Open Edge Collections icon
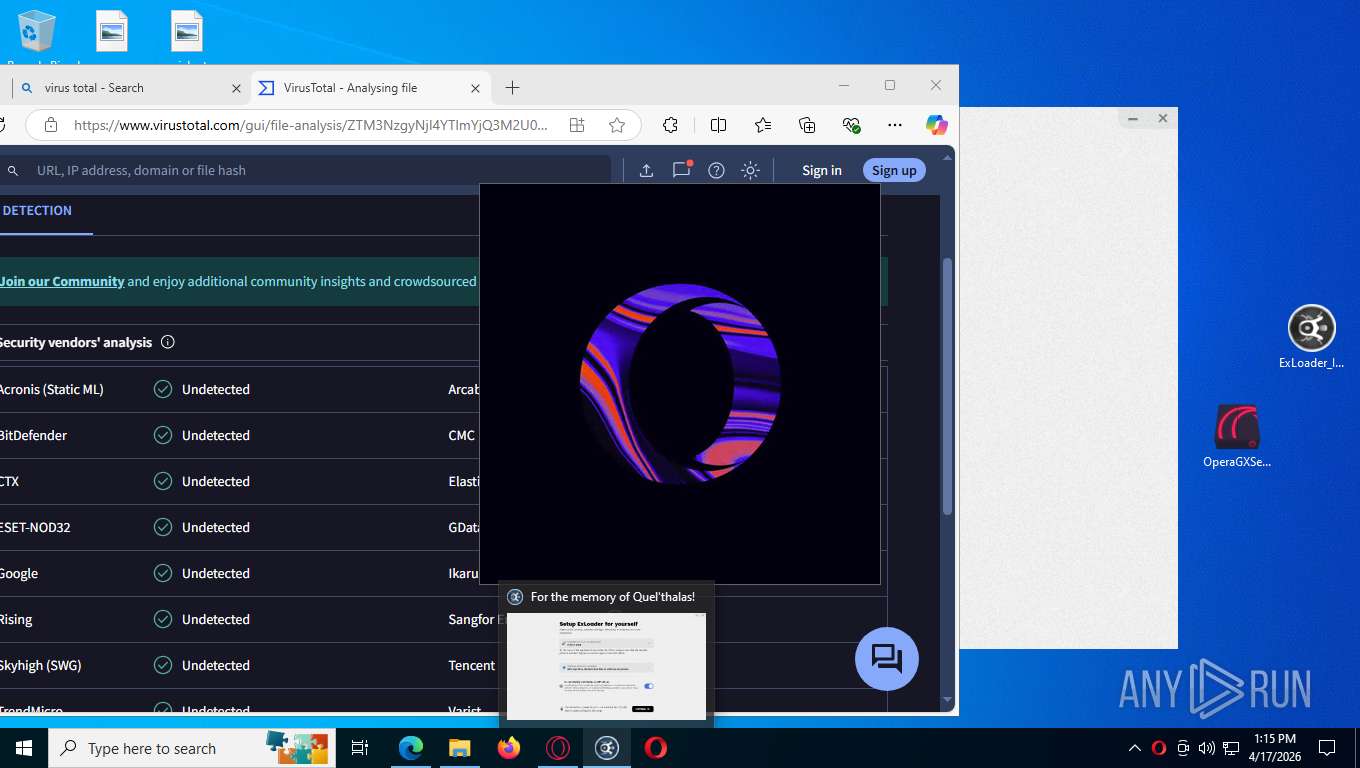Image resolution: width=1360 pixels, height=768 pixels. [807, 125]
